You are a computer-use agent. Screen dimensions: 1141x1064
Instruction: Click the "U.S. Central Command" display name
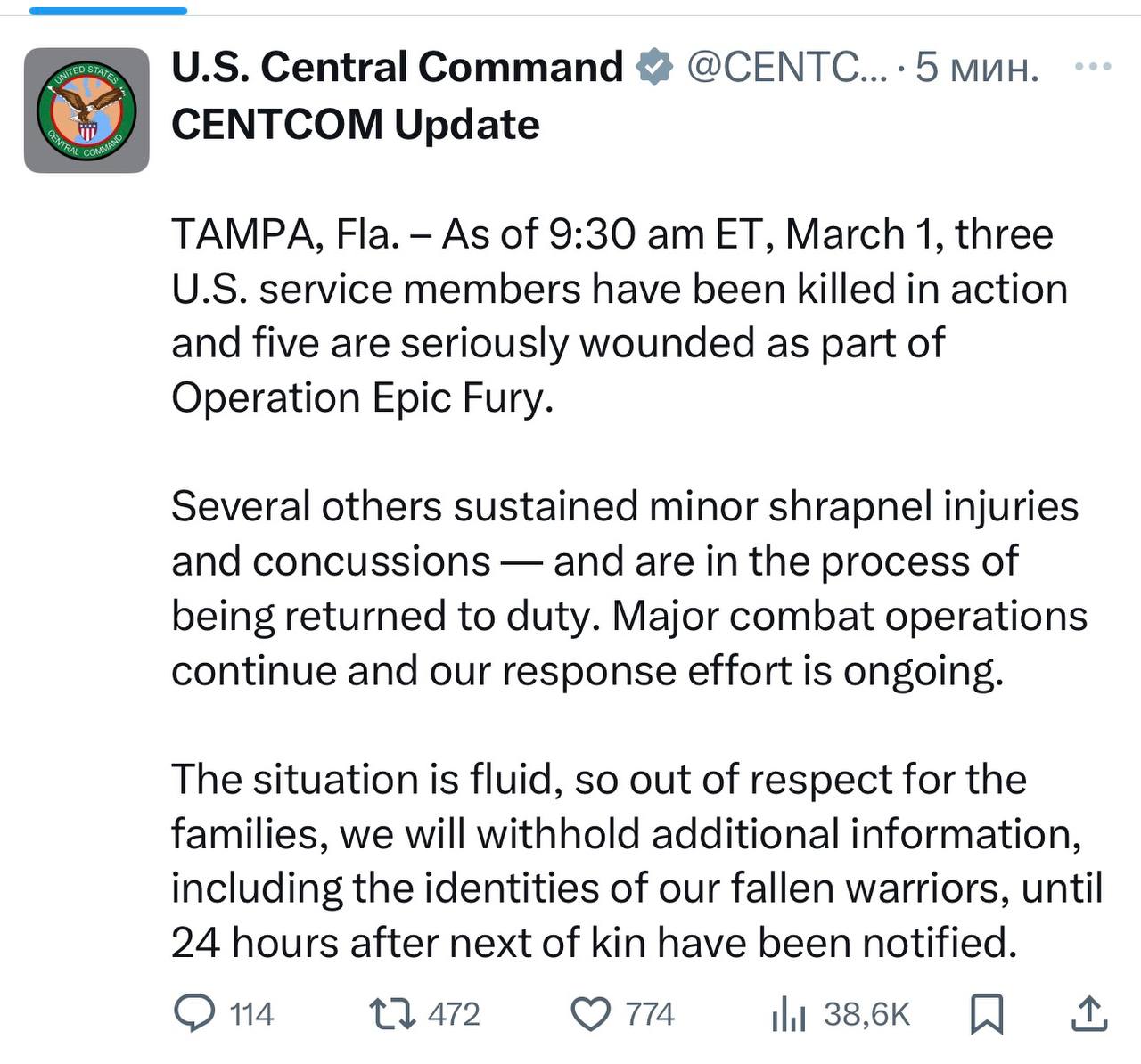pos(397,67)
